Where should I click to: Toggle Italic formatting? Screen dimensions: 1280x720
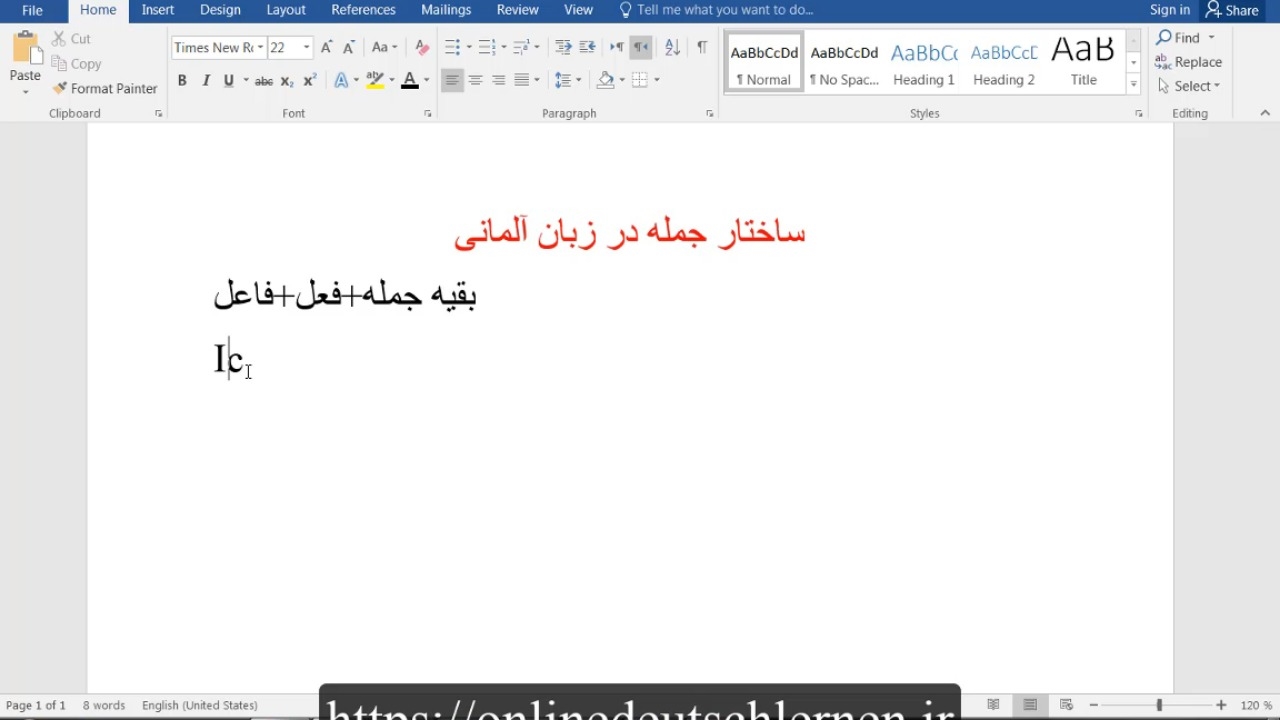206,80
